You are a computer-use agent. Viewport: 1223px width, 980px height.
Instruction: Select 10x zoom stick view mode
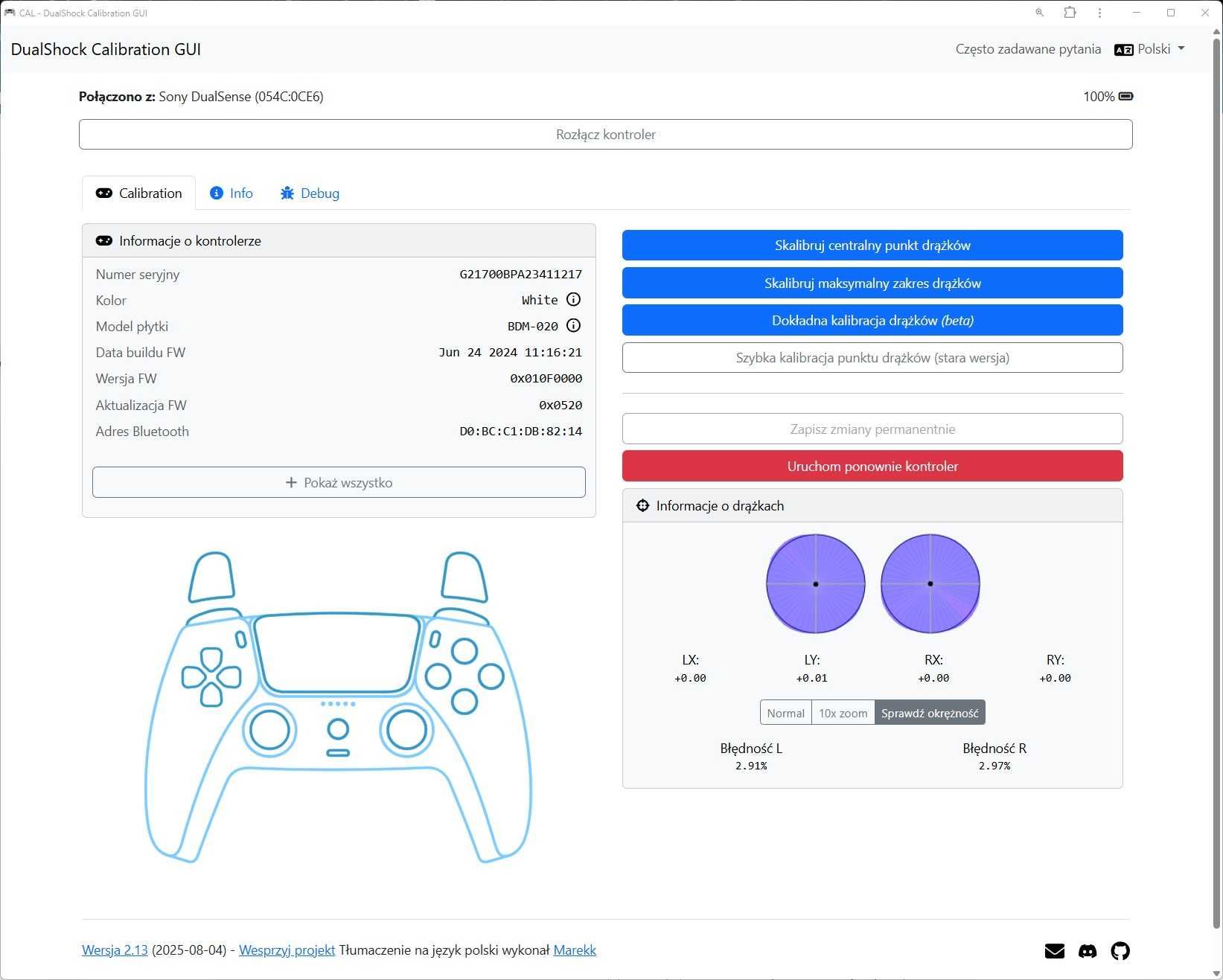[843, 713]
